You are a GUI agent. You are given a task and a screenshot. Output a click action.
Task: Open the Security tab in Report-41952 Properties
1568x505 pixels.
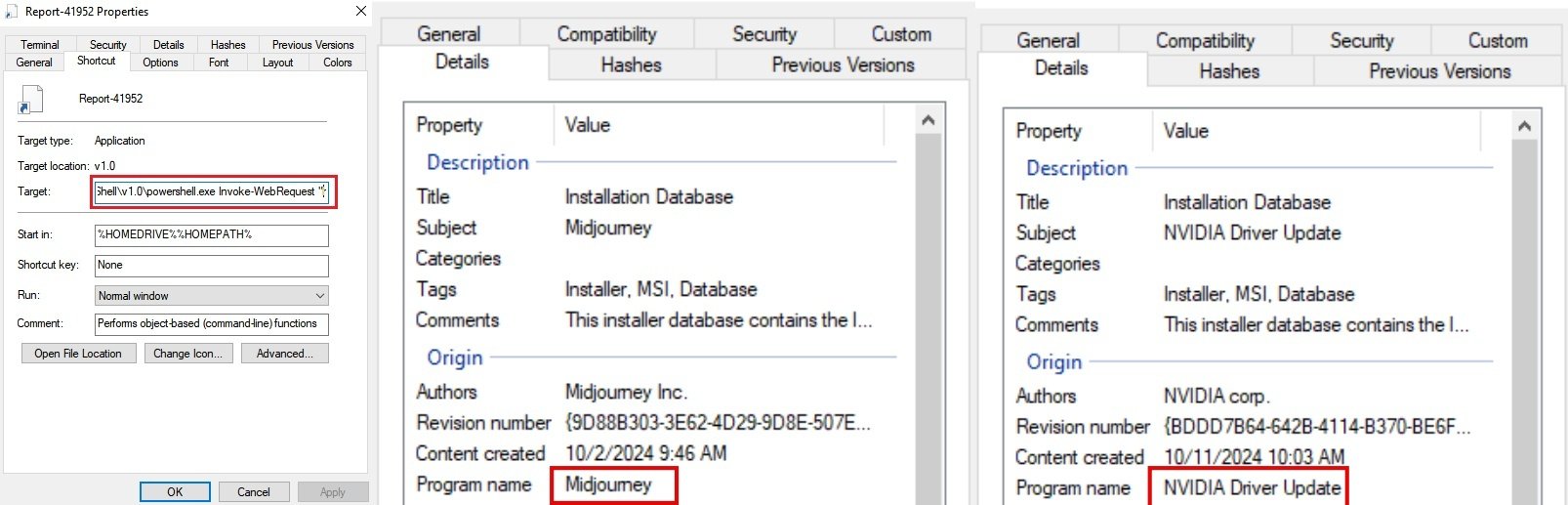[107, 45]
